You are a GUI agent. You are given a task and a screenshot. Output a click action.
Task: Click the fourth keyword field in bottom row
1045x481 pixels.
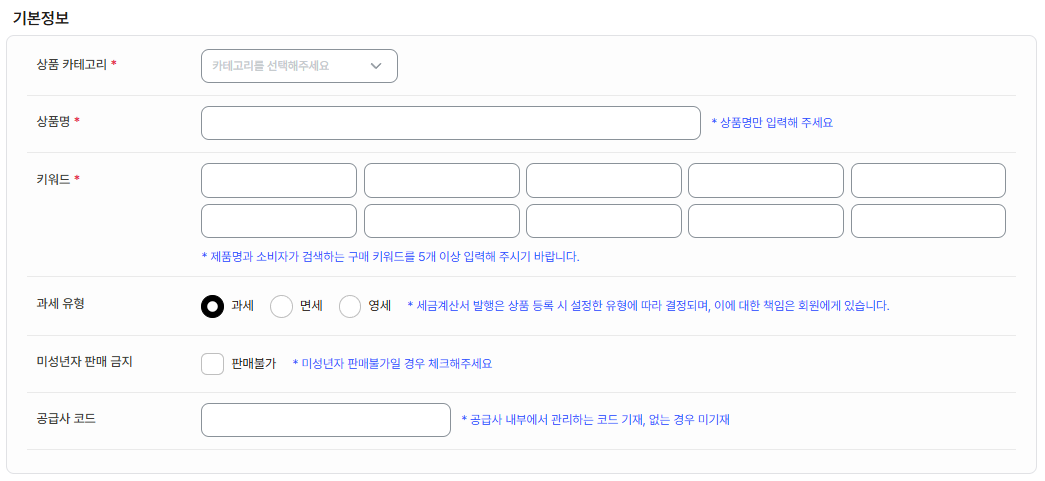(x=766, y=221)
